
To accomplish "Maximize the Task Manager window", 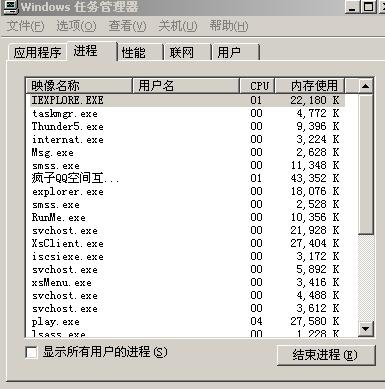I will point(369,7).
